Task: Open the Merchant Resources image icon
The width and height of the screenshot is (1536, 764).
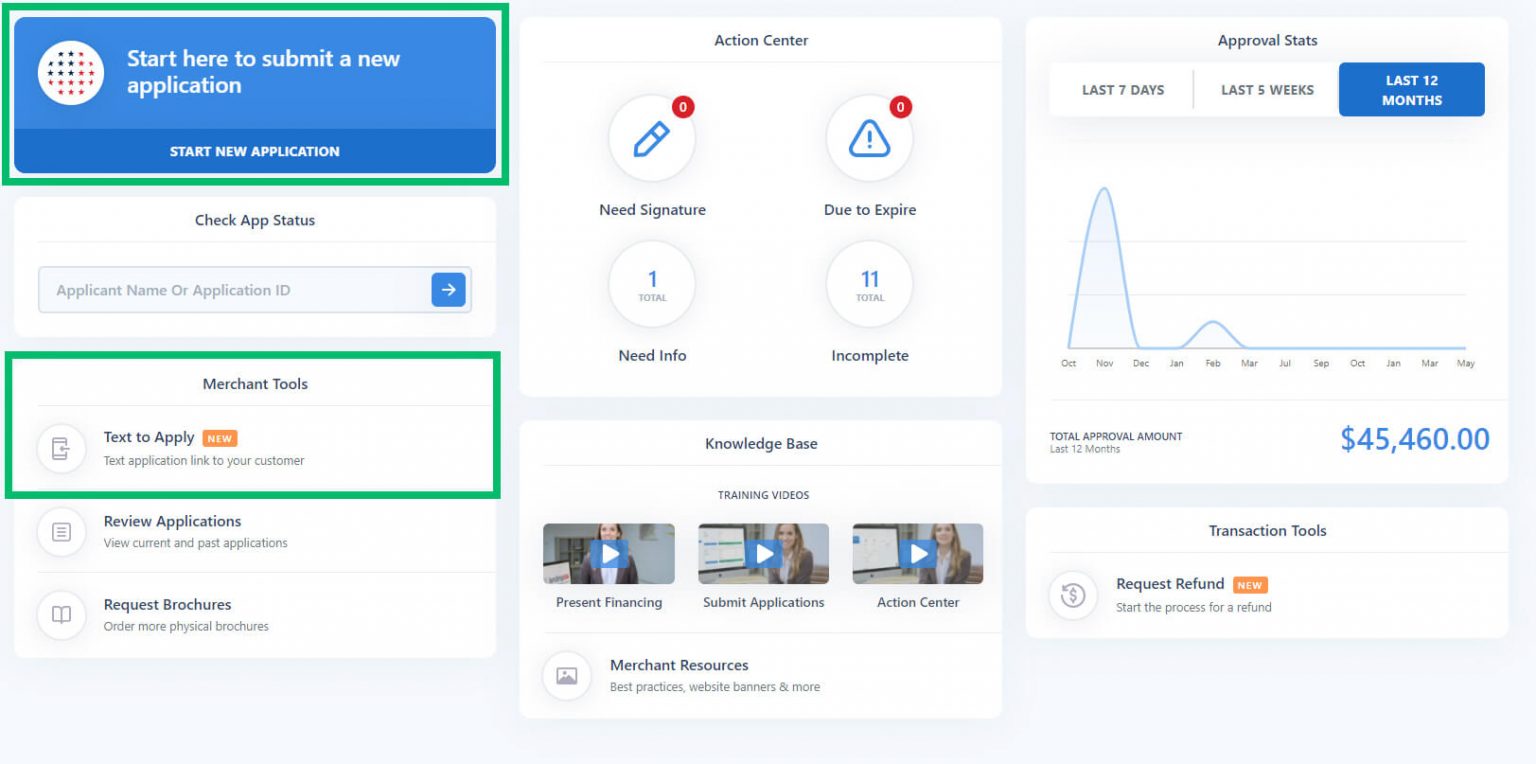Action: click(x=567, y=676)
